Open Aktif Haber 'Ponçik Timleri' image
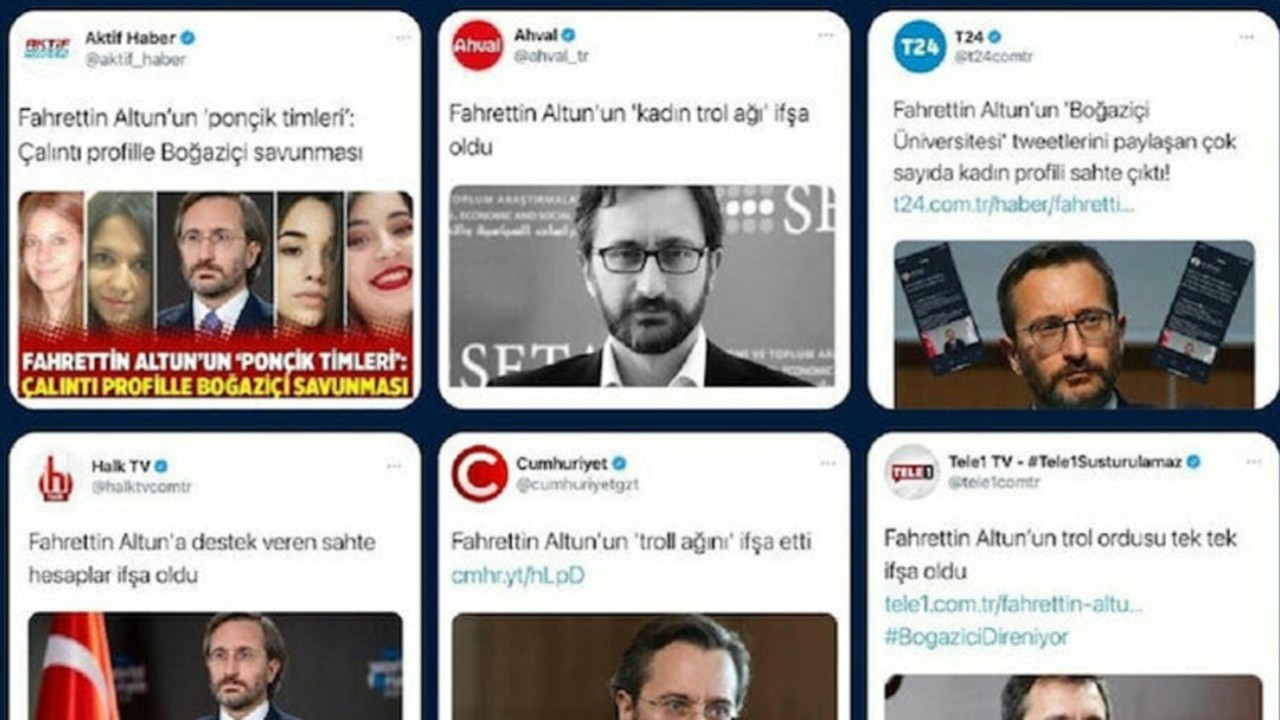This screenshot has height=720, width=1280. click(216, 296)
